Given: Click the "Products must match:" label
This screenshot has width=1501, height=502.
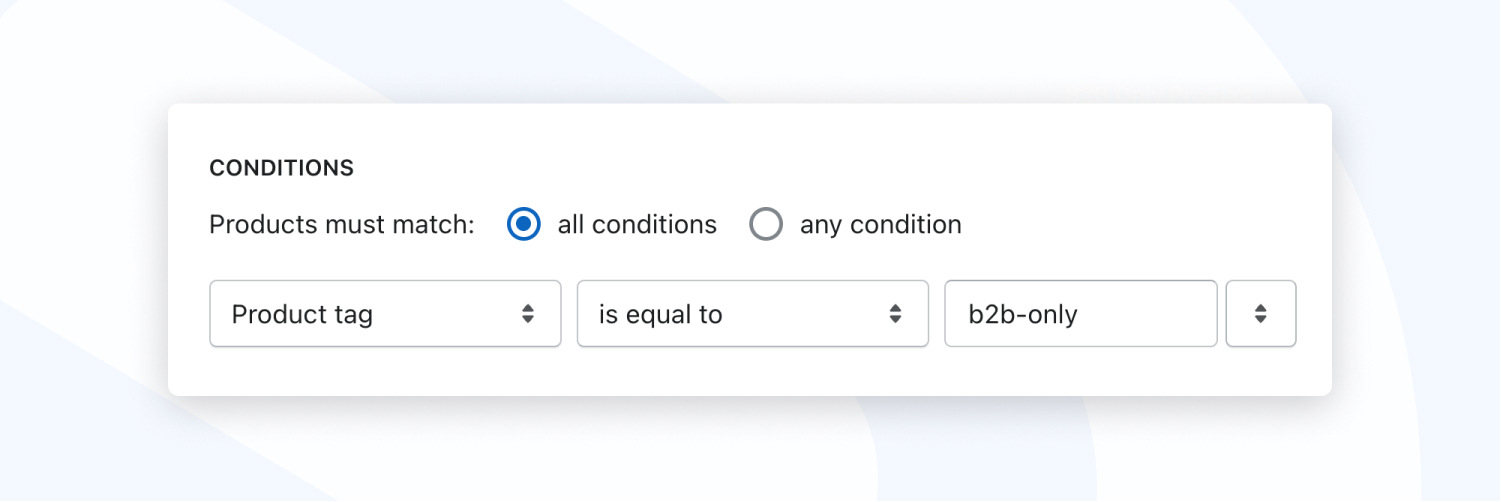Looking at the screenshot, I should pyautogui.click(x=342, y=224).
